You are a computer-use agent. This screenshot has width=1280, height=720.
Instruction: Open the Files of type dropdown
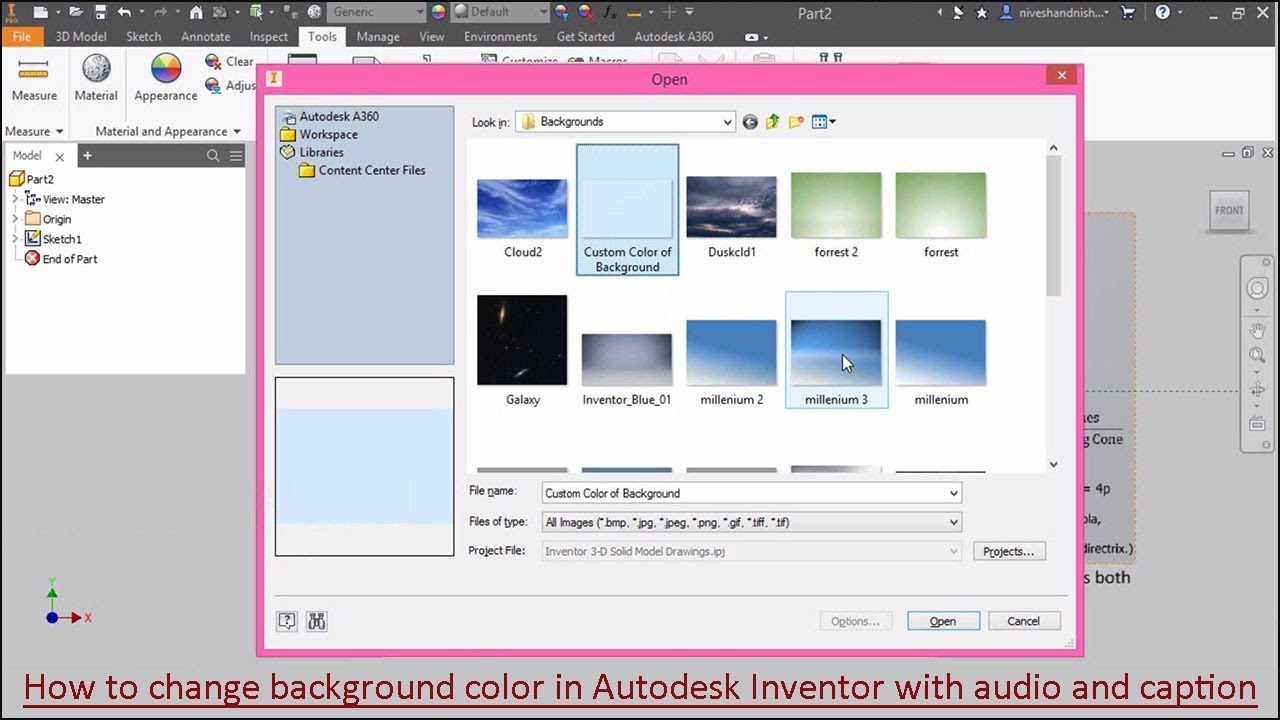752,522
